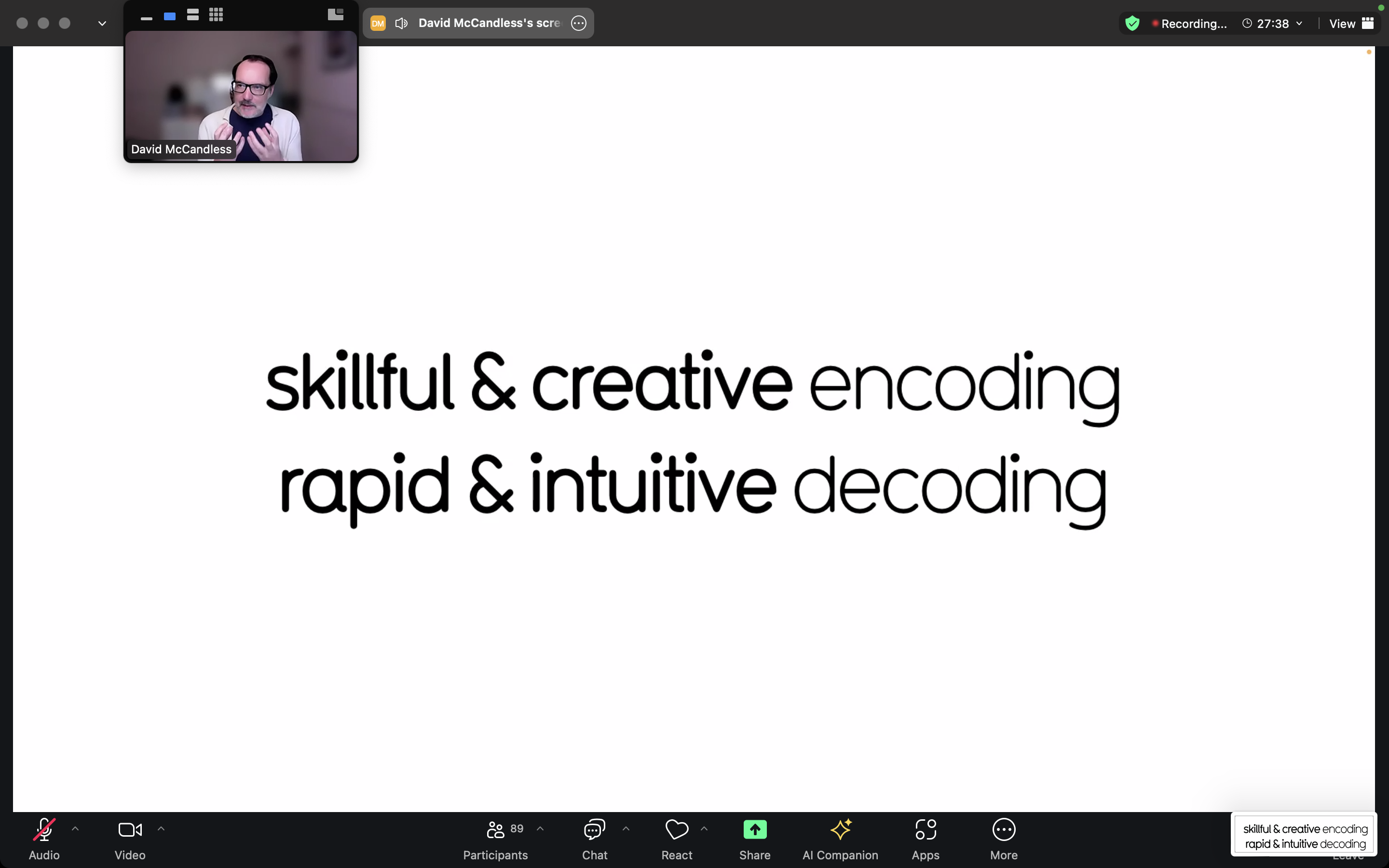The width and height of the screenshot is (1389, 868).
Task: Expand the Audio options caret
Action: [x=75, y=829]
